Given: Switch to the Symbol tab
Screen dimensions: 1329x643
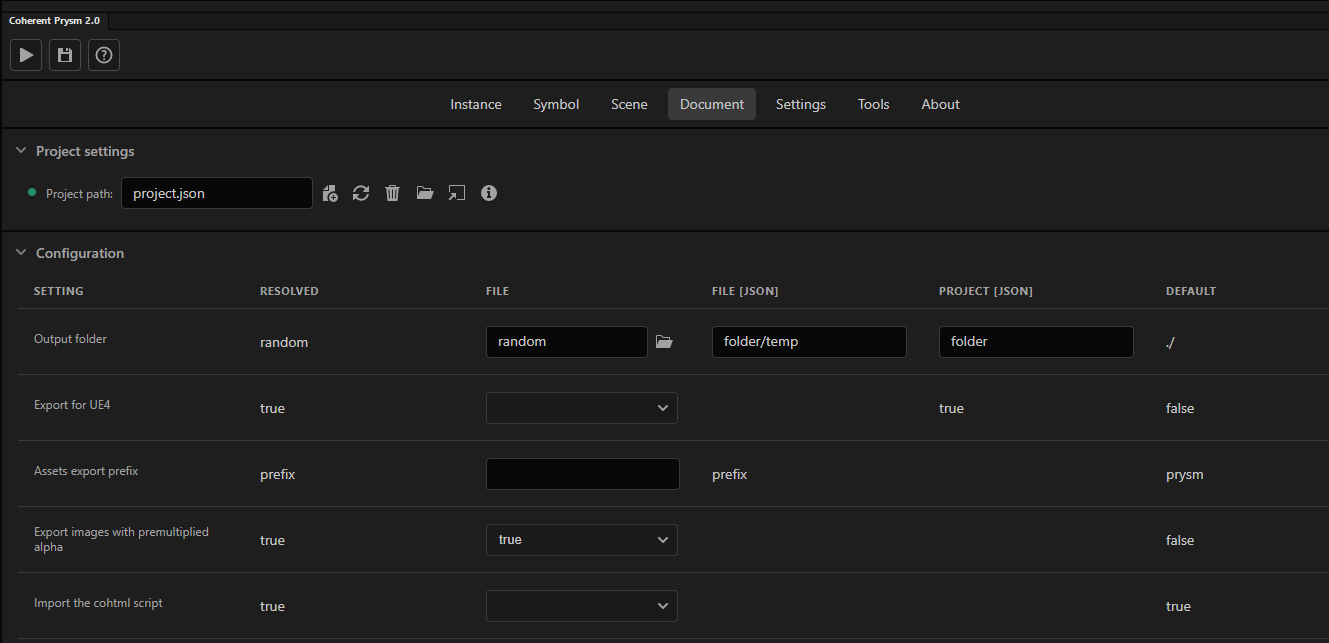Looking at the screenshot, I should [x=556, y=104].
